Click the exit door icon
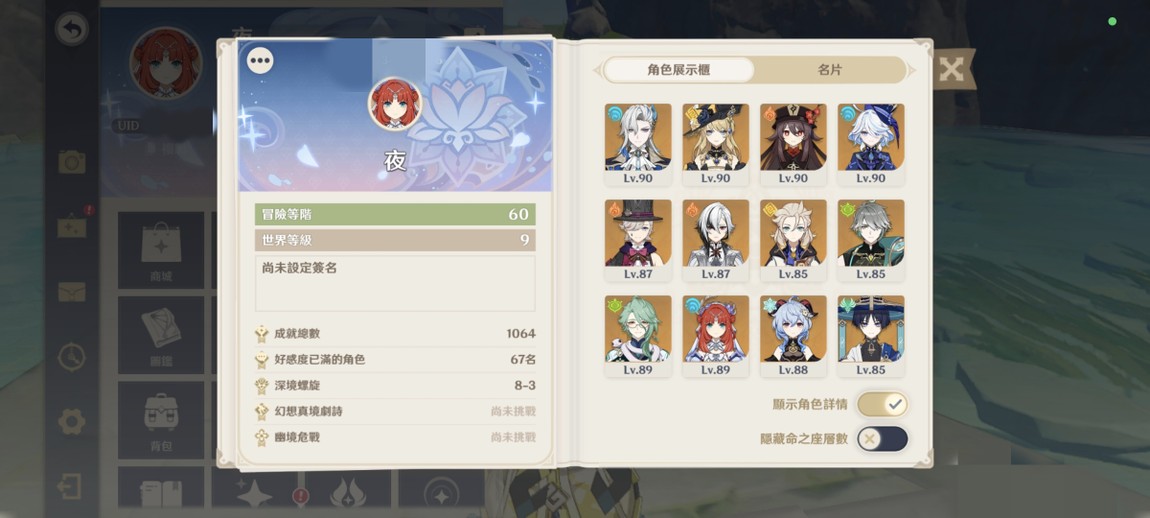1150x518 pixels. (x=70, y=486)
